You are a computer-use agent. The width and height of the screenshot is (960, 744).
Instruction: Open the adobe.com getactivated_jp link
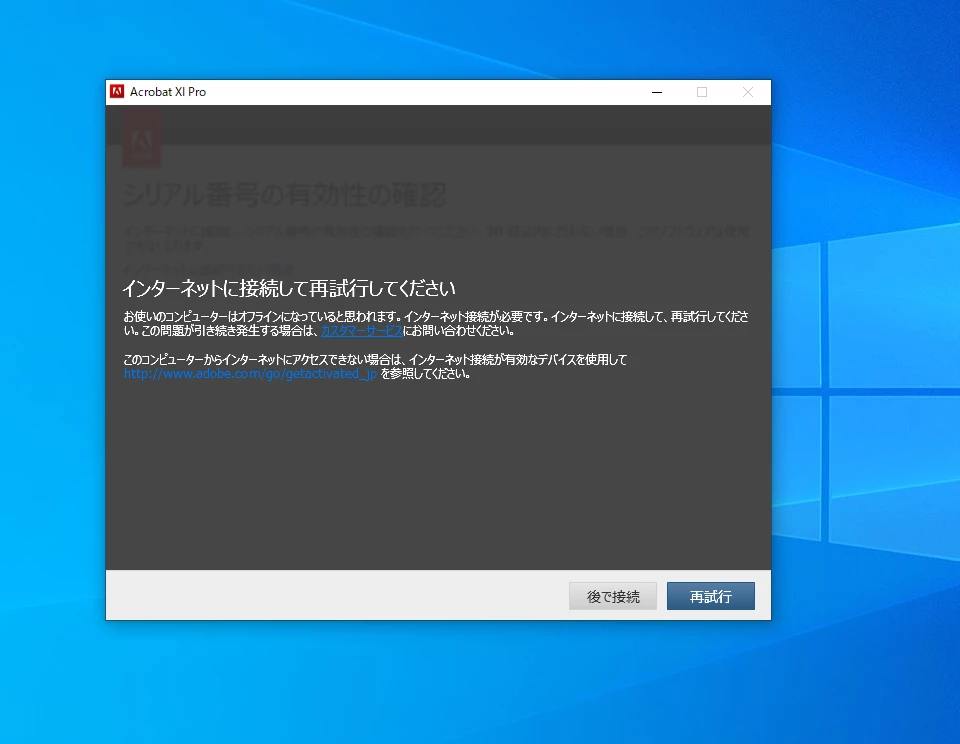tap(250, 374)
